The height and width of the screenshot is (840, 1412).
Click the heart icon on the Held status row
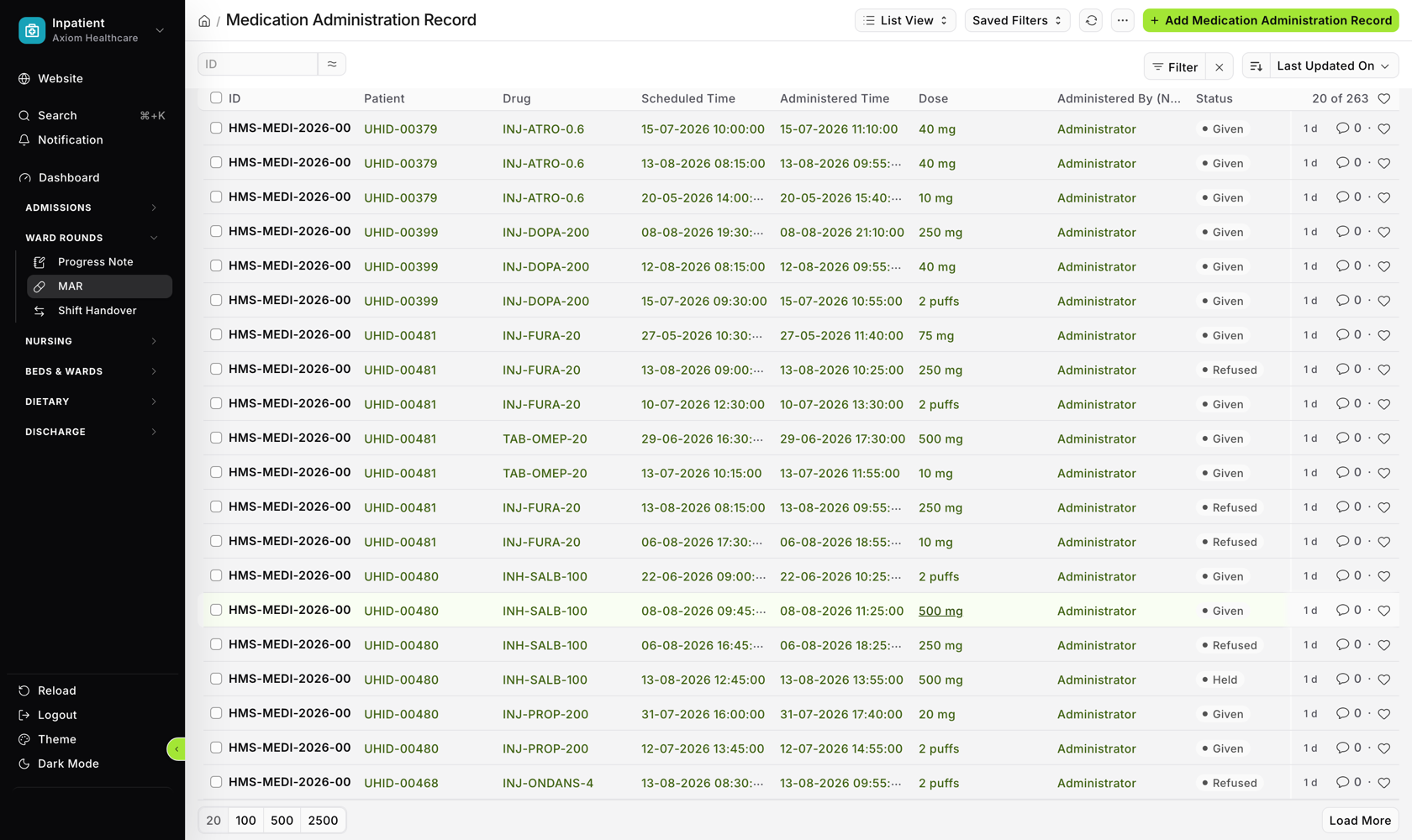(1384, 680)
